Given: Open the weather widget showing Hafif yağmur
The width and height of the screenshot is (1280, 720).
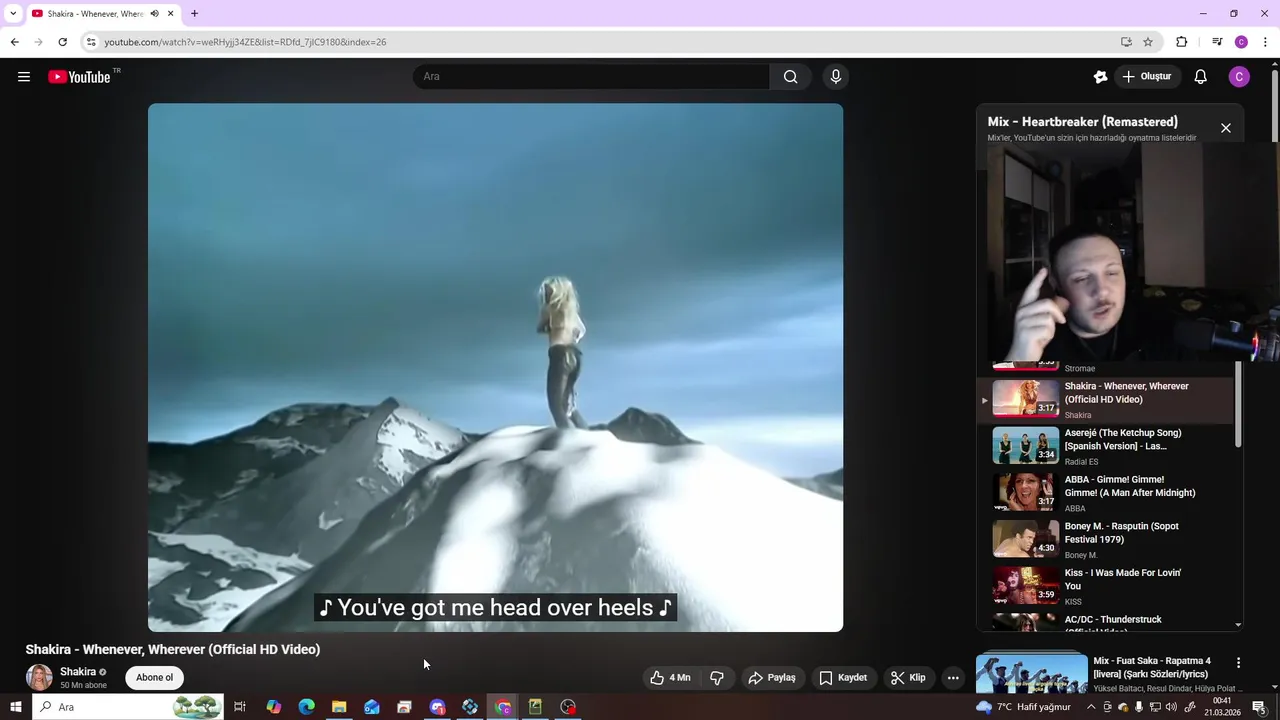Looking at the screenshot, I should coord(1023,707).
